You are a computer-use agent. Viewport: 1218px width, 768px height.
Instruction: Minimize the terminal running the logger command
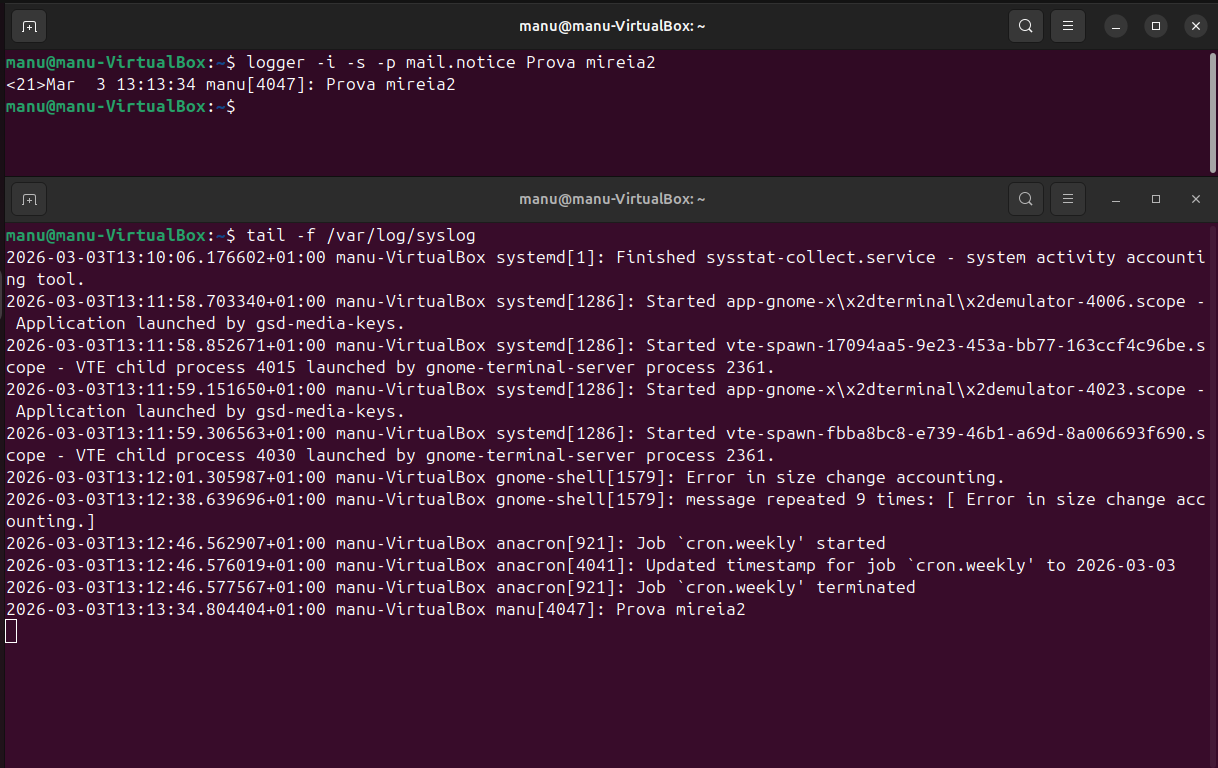(1116, 26)
